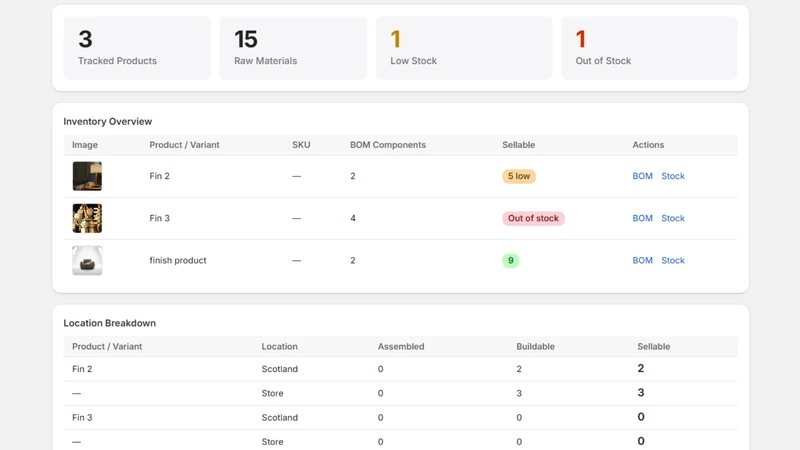Image resolution: width=800 pixels, height=450 pixels.
Task: Click 'Fin 2' in Location Breakdown table
Action: 82,369
